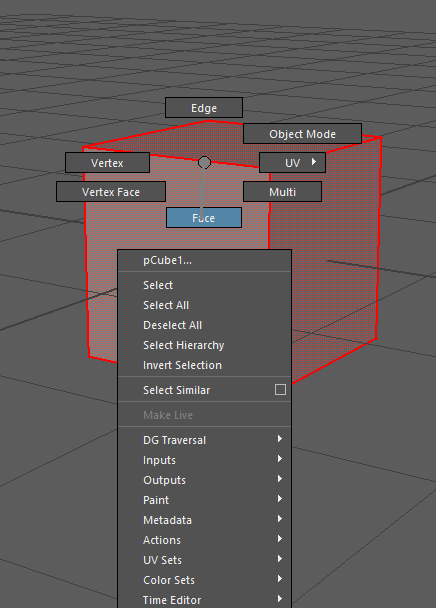Choose the Multi component mode

tap(282, 192)
